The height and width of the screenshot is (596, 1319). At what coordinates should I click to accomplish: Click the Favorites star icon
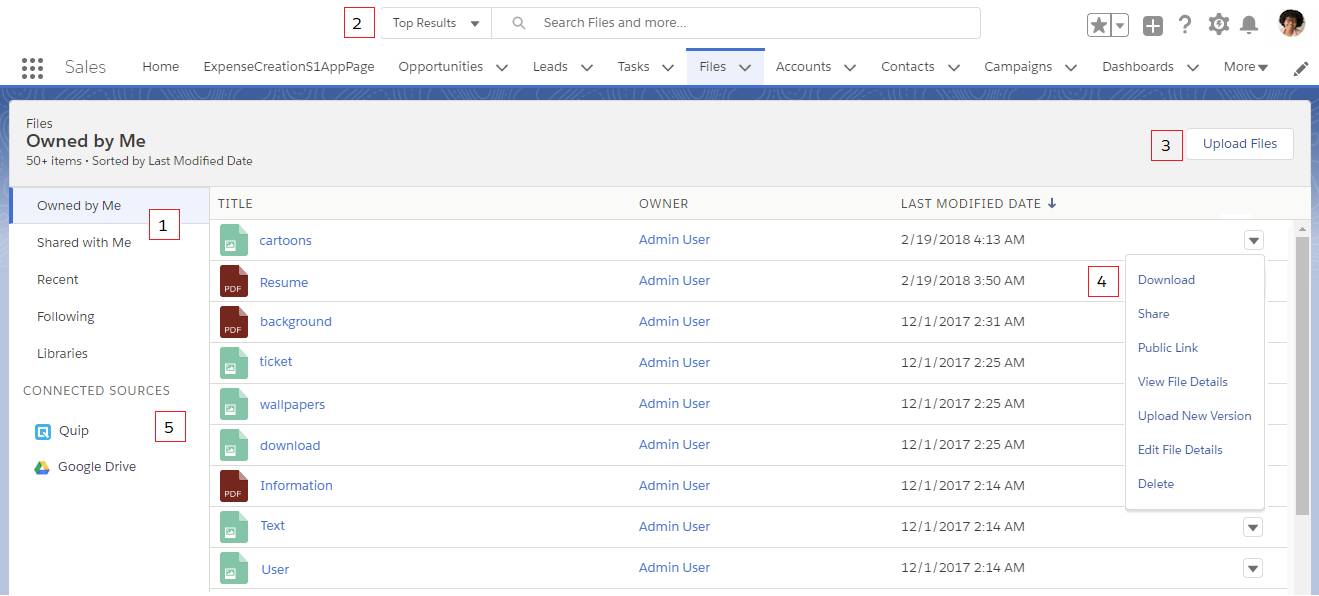click(1099, 26)
